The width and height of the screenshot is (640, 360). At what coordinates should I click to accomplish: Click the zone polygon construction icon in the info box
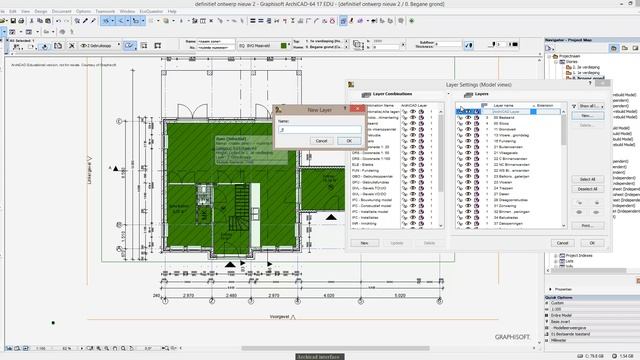point(144,46)
